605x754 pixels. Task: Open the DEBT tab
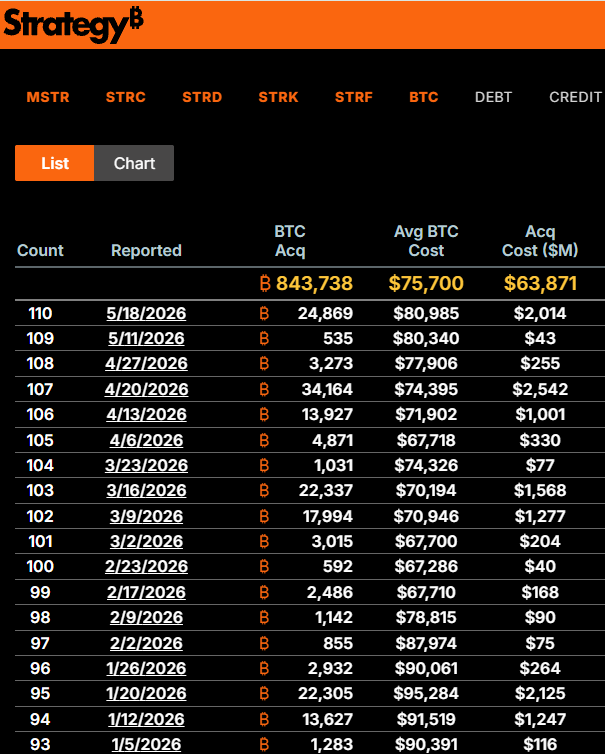click(x=493, y=97)
